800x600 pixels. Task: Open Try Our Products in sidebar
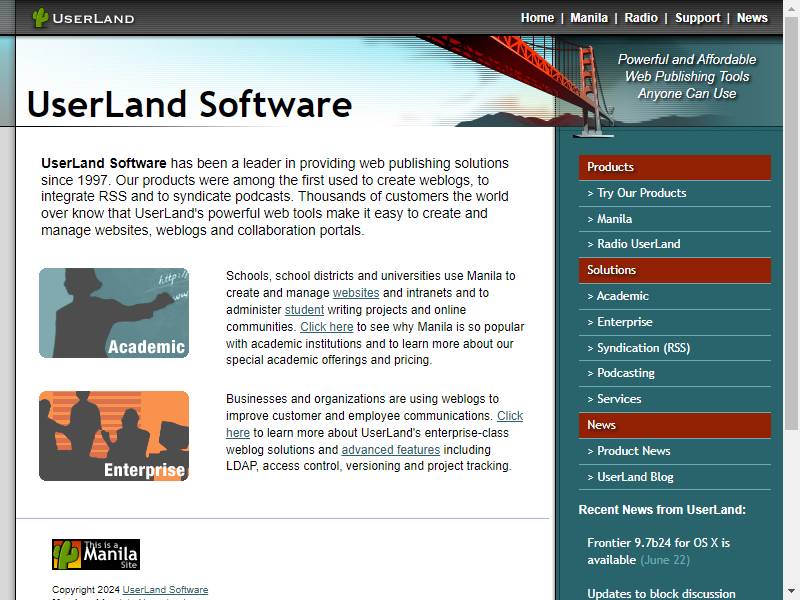click(674, 193)
